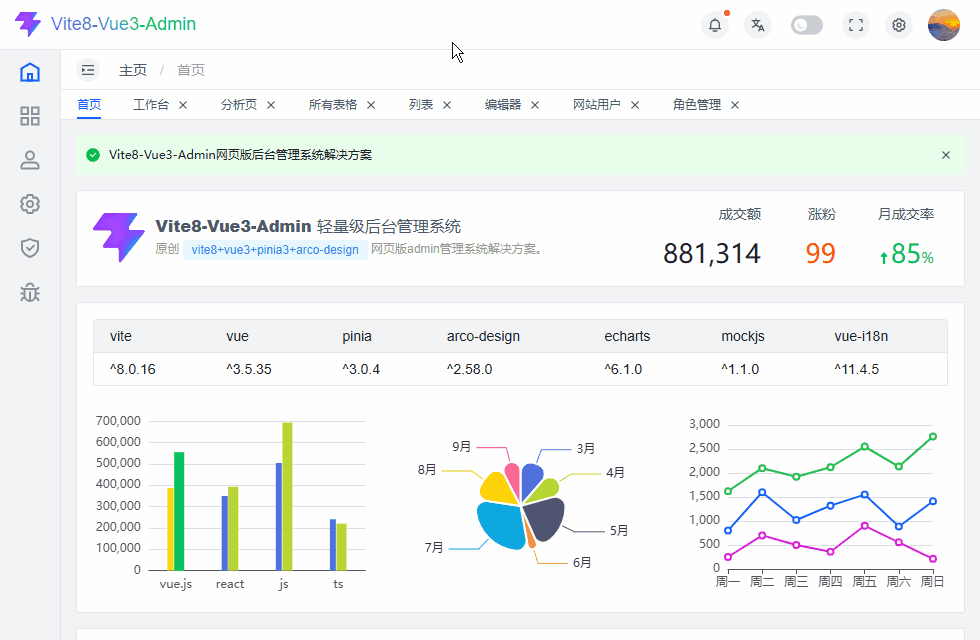Open the bug sidebar icon

click(30, 292)
